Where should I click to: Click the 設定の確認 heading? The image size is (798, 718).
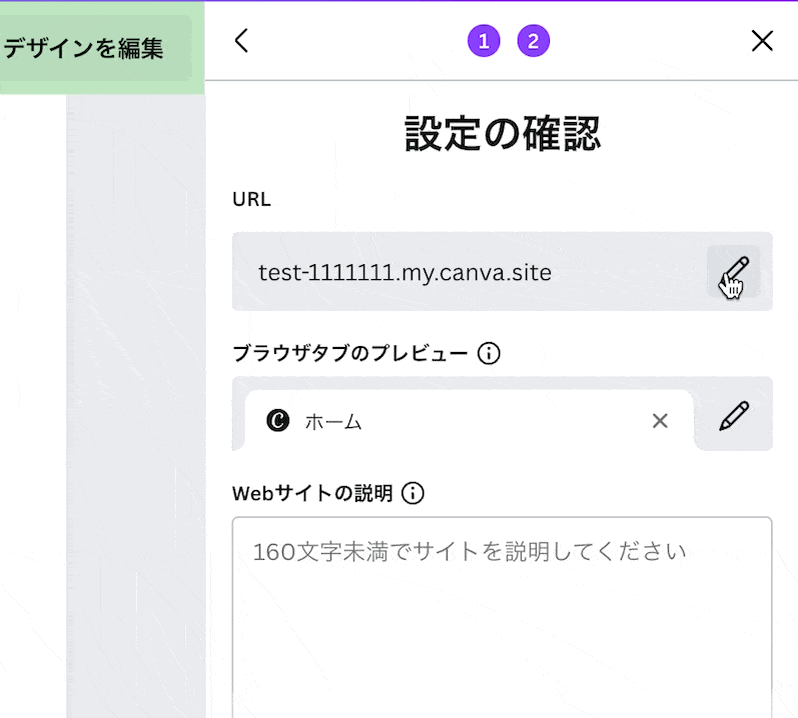click(502, 133)
